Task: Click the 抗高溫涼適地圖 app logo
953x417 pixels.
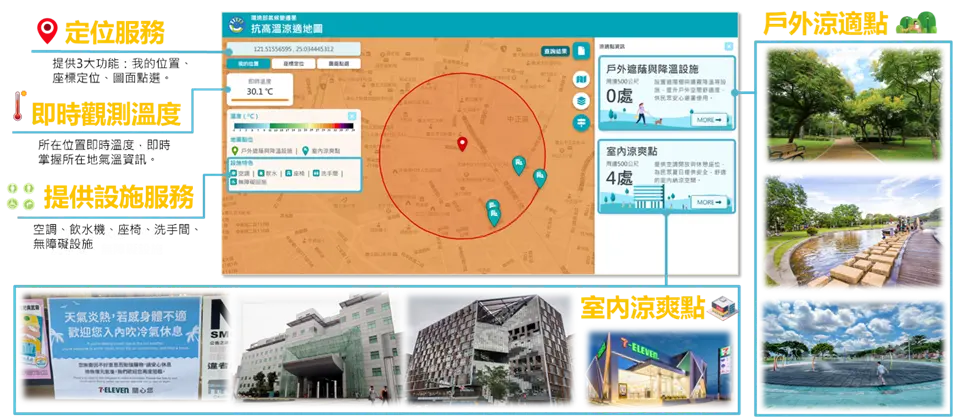Action: [235, 26]
